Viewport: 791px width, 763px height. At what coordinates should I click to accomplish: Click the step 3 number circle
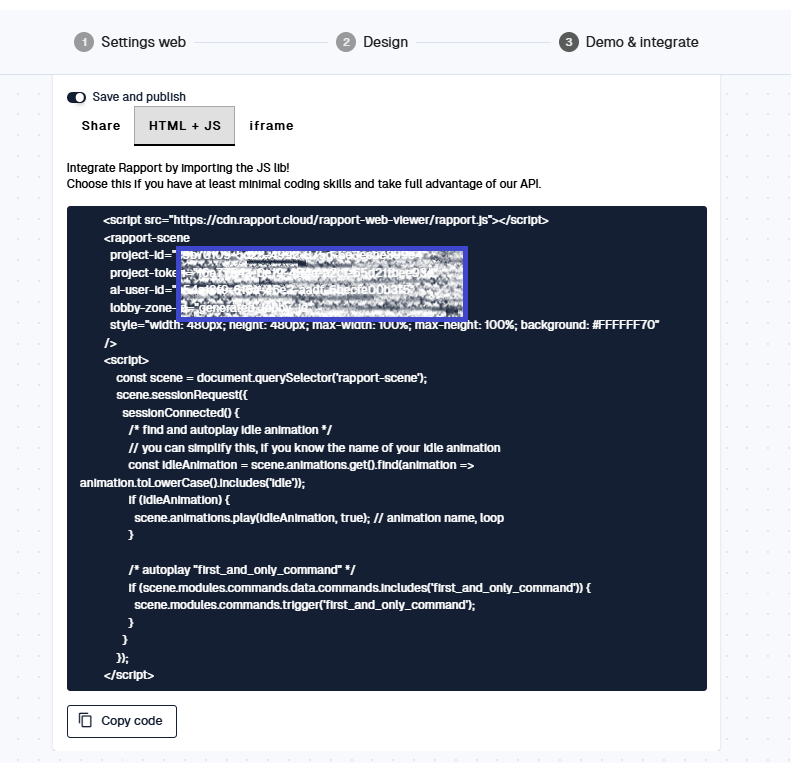(569, 42)
